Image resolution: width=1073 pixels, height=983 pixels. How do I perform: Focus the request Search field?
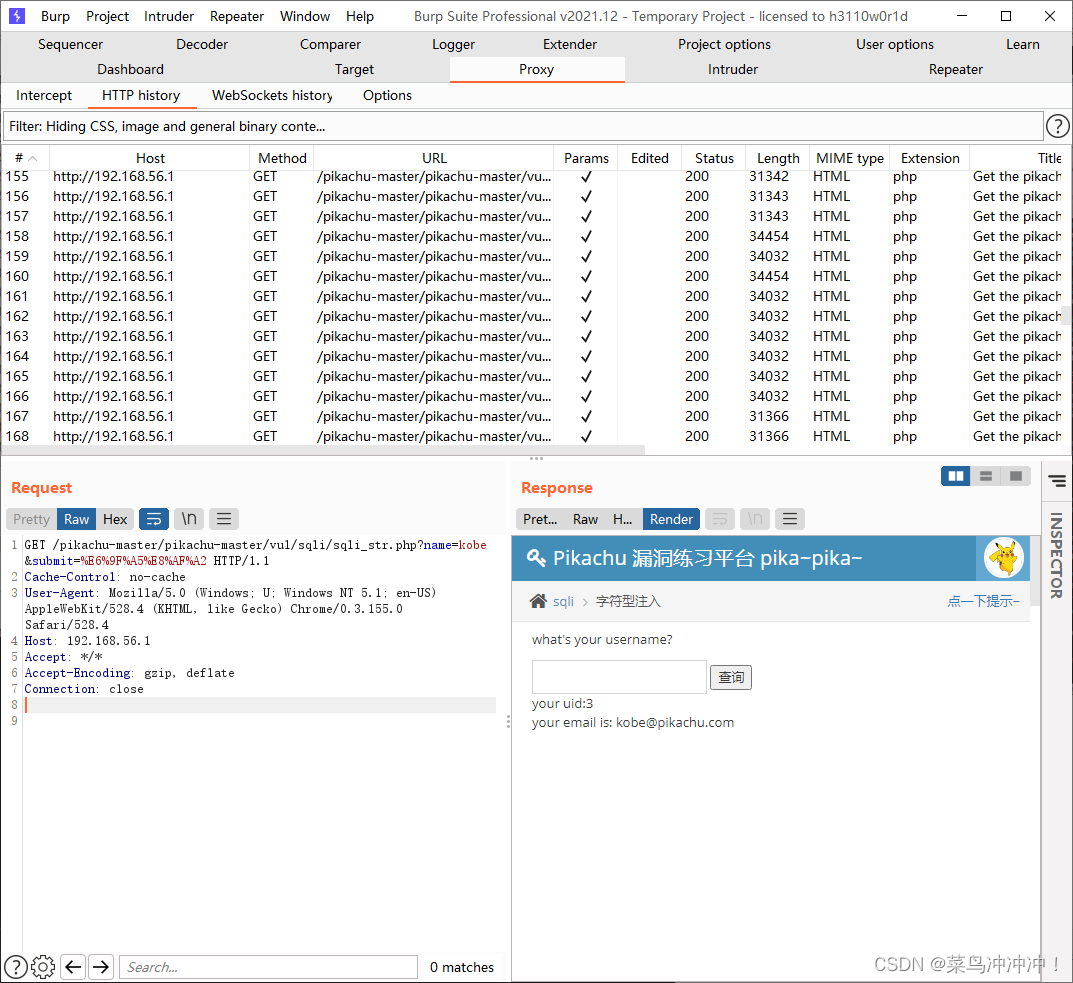coord(268,967)
